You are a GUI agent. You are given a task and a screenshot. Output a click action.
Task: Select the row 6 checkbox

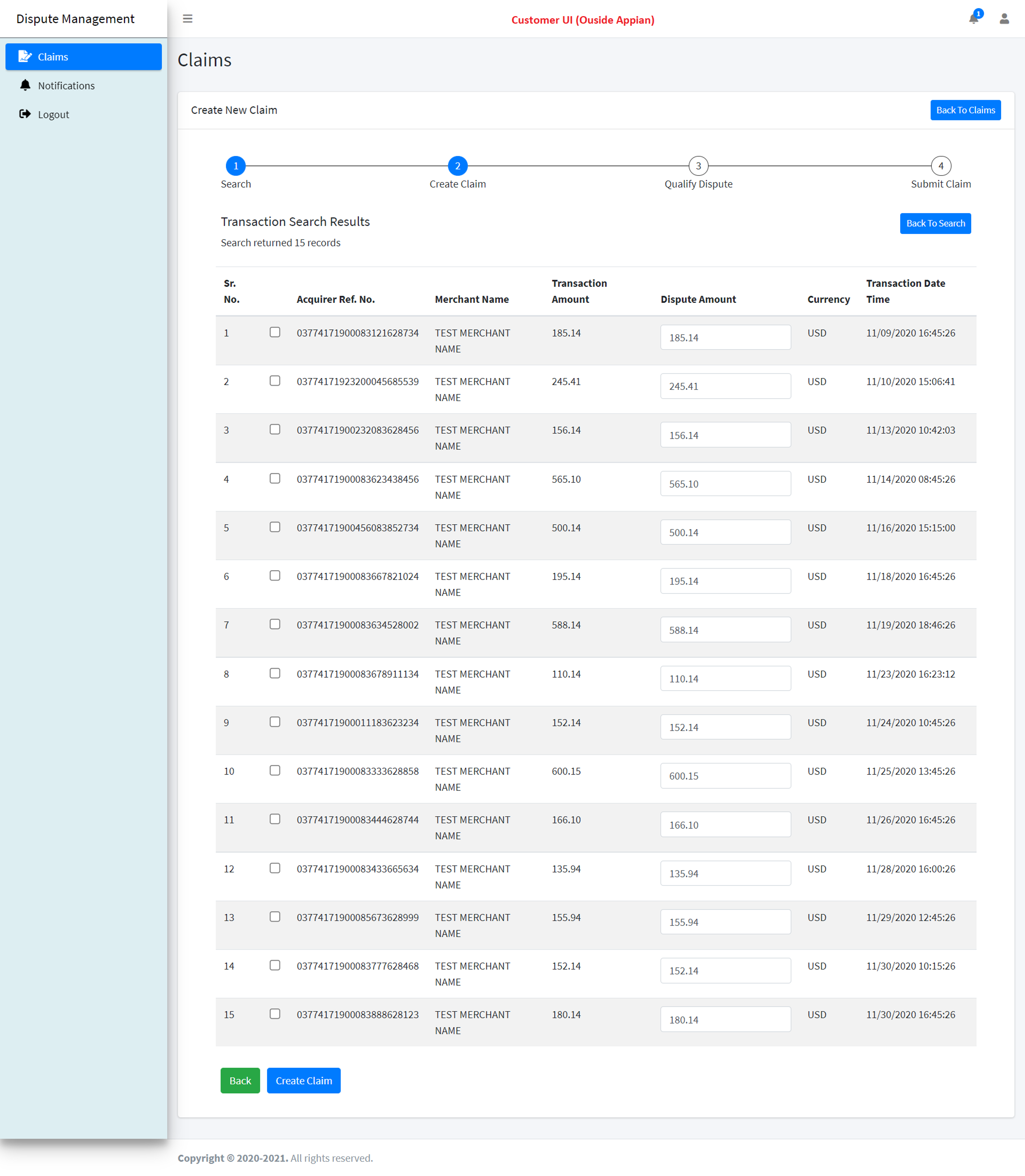[x=275, y=575]
